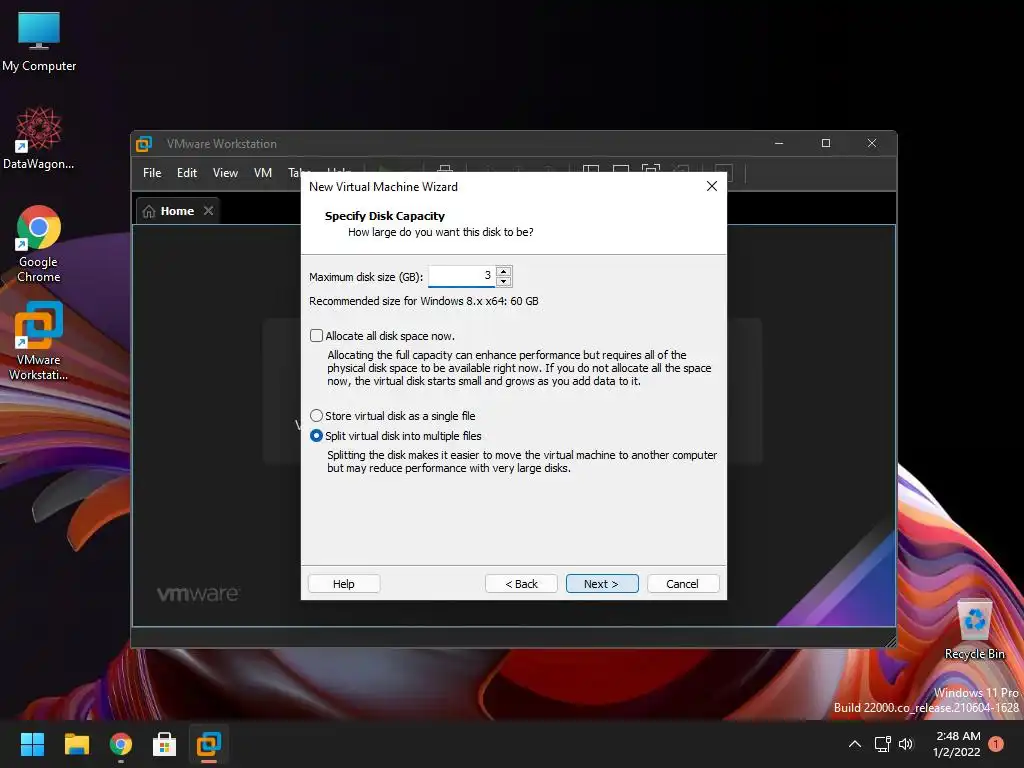Open the notification badge in the tray
The height and width of the screenshot is (768, 1024).
point(996,744)
